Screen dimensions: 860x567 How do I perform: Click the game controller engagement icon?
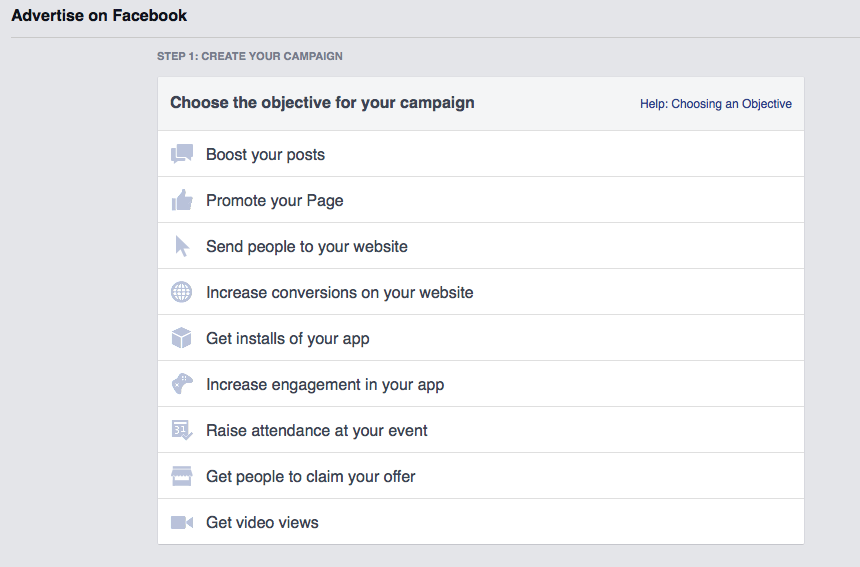[x=182, y=384]
